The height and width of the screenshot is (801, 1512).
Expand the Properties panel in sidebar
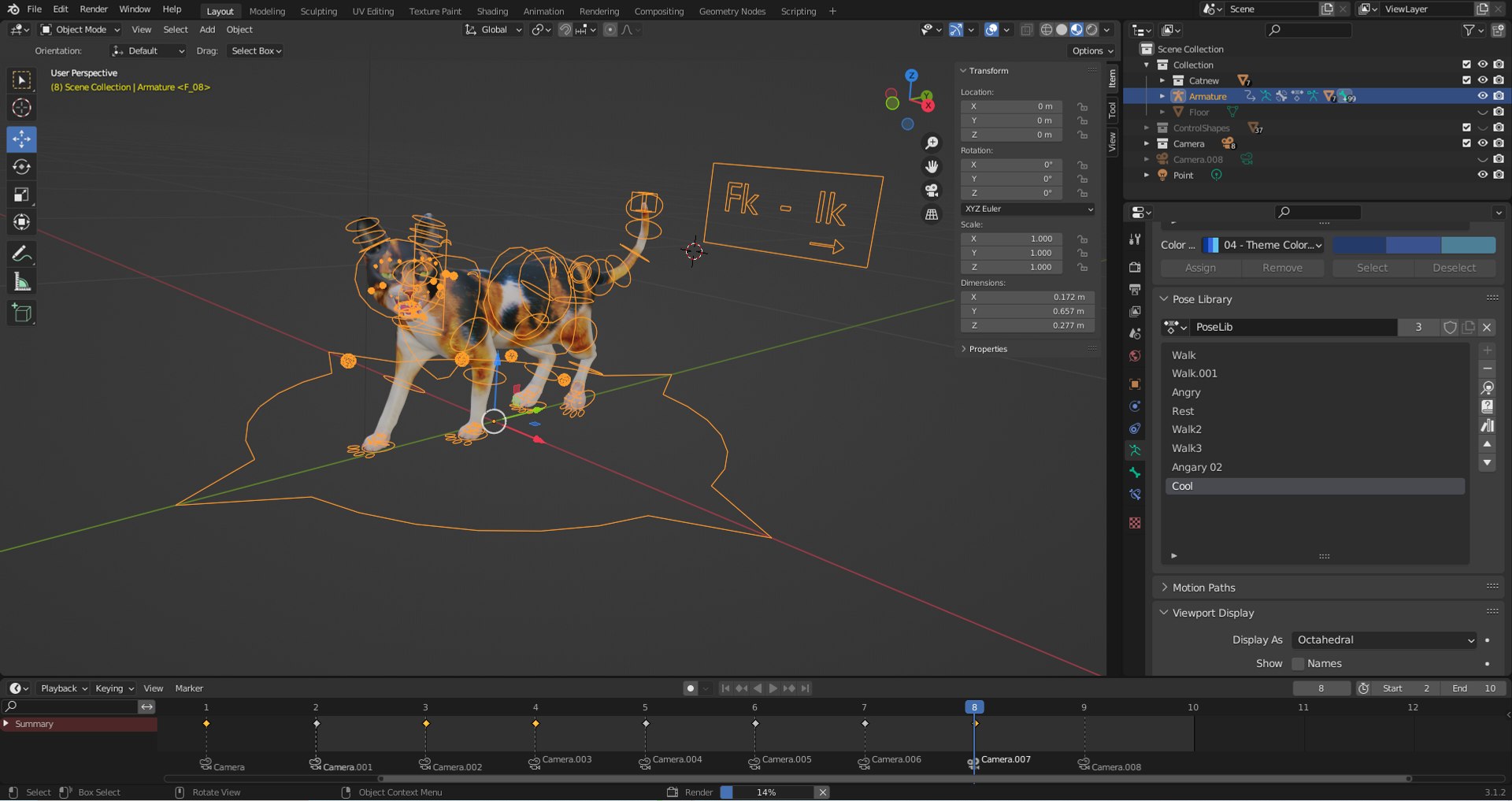(987, 349)
